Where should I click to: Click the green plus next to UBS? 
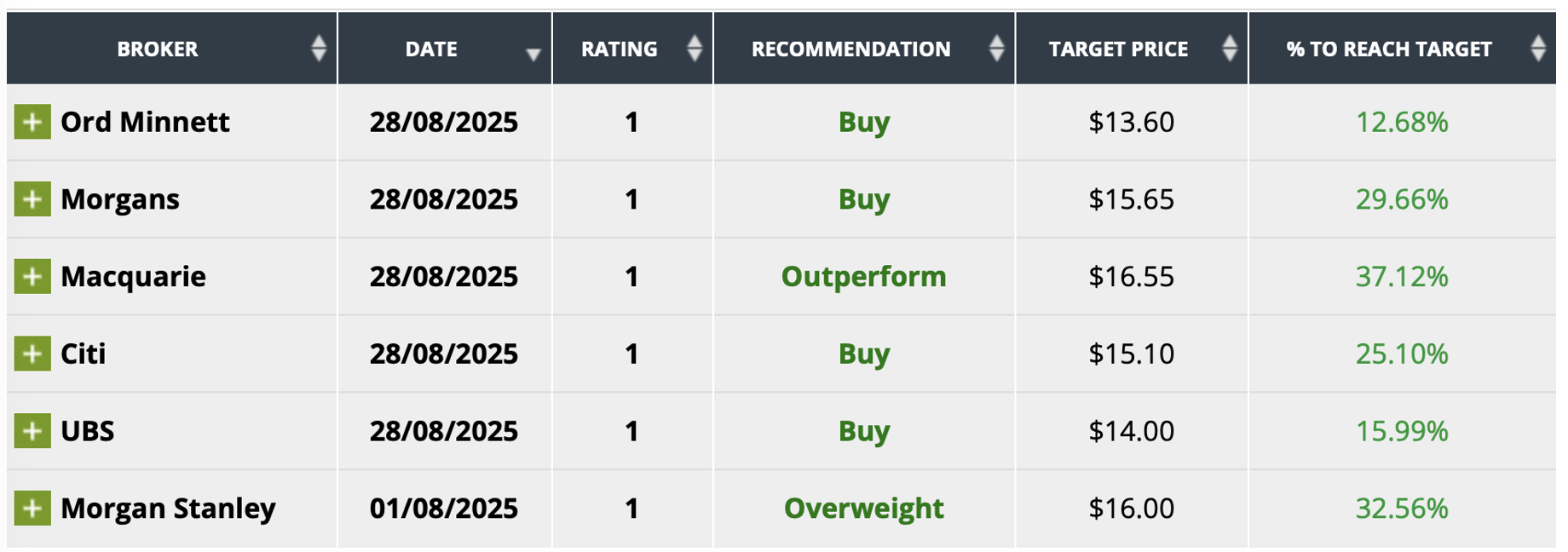coord(32,431)
